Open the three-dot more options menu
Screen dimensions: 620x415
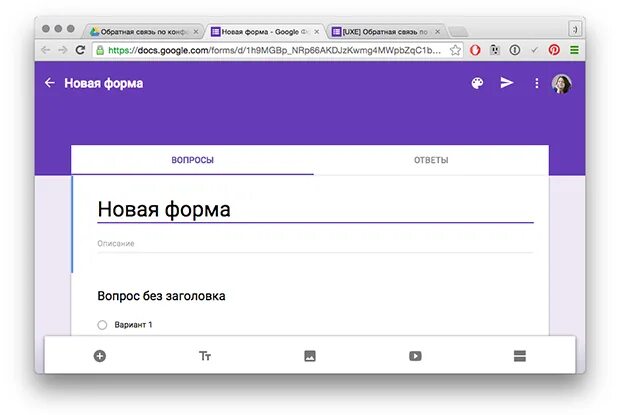click(537, 83)
